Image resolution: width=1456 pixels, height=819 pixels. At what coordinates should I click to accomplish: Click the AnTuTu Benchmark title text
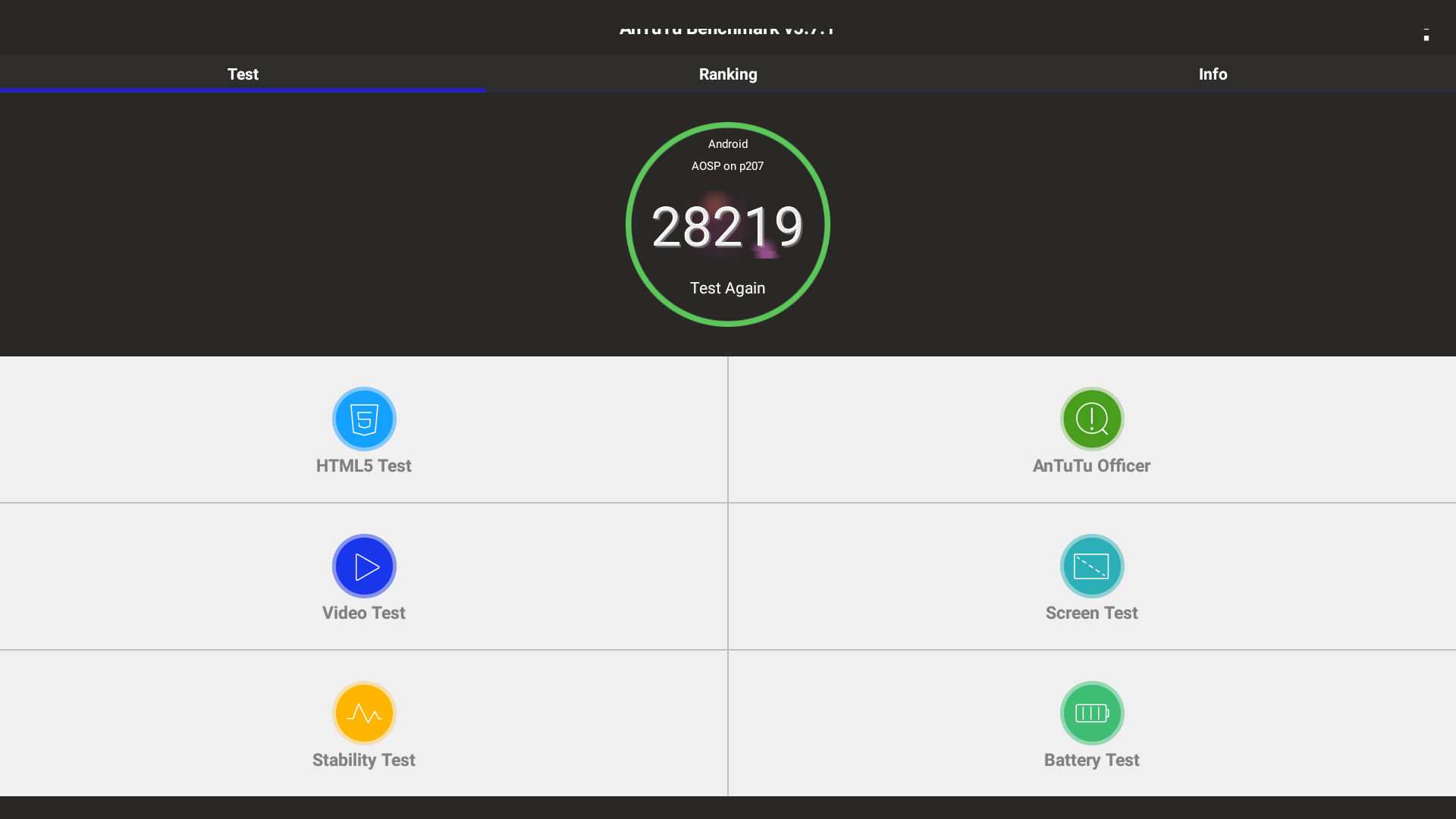click(x=726, y=30)
